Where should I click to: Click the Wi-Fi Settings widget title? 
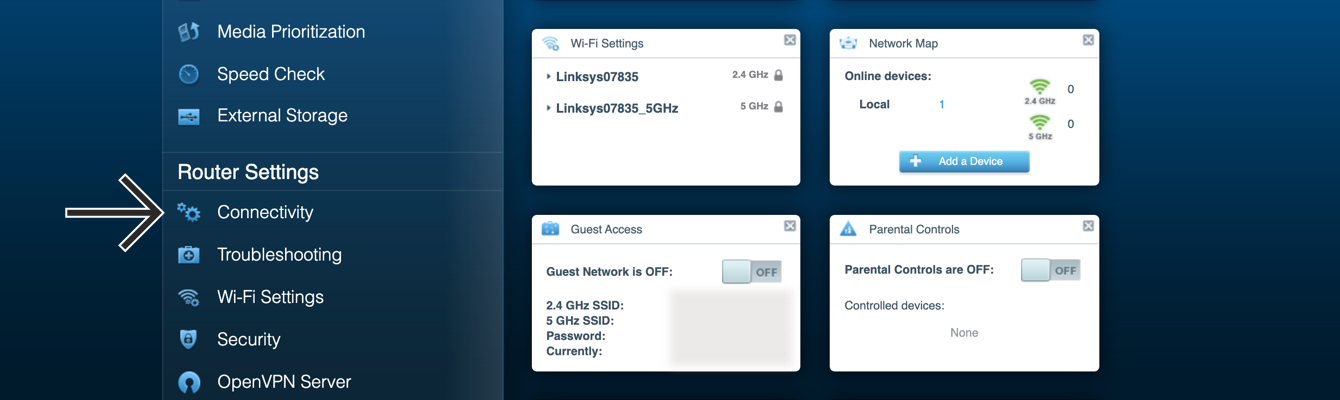click(x=607, y=44)
